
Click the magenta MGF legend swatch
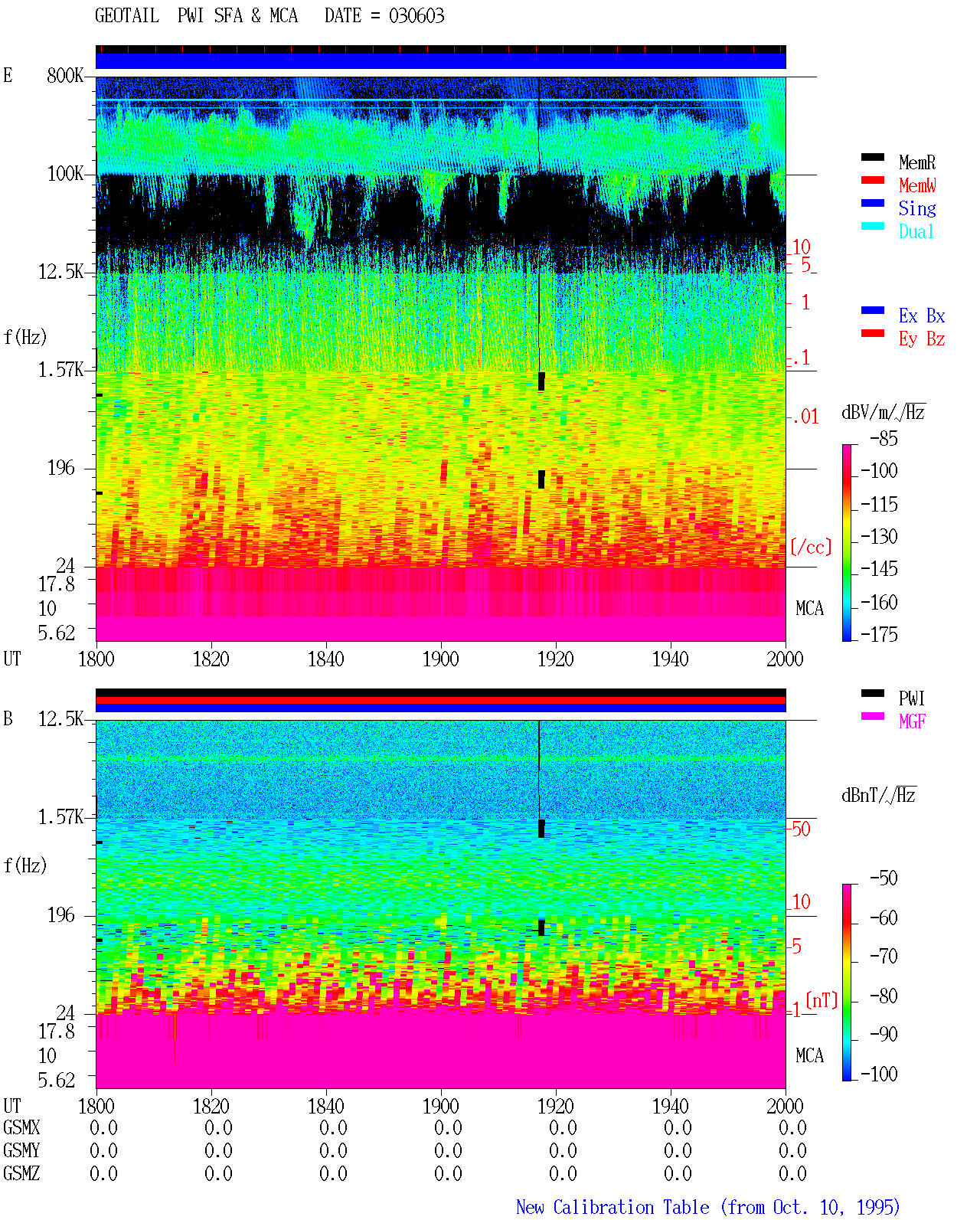873,717
